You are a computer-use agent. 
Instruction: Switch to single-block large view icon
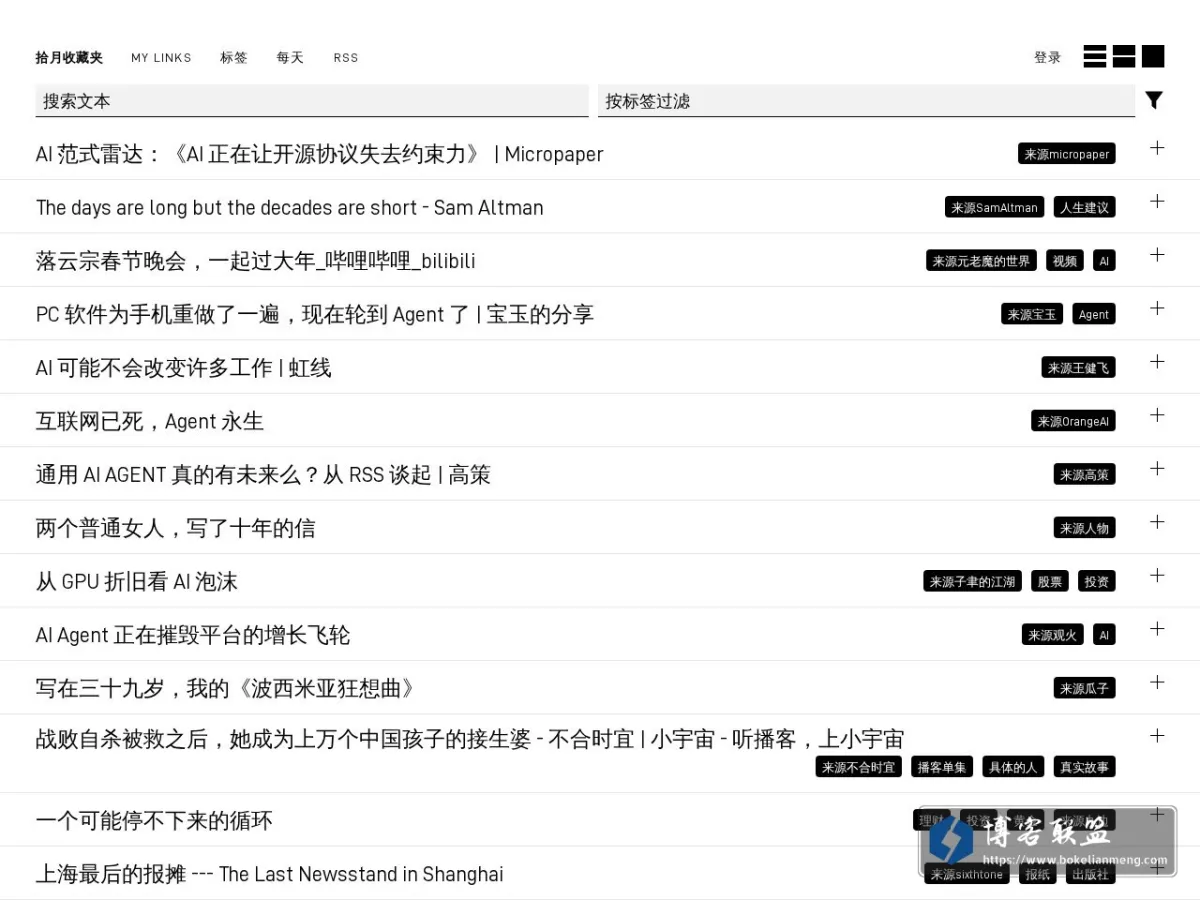click(1153, 56)
